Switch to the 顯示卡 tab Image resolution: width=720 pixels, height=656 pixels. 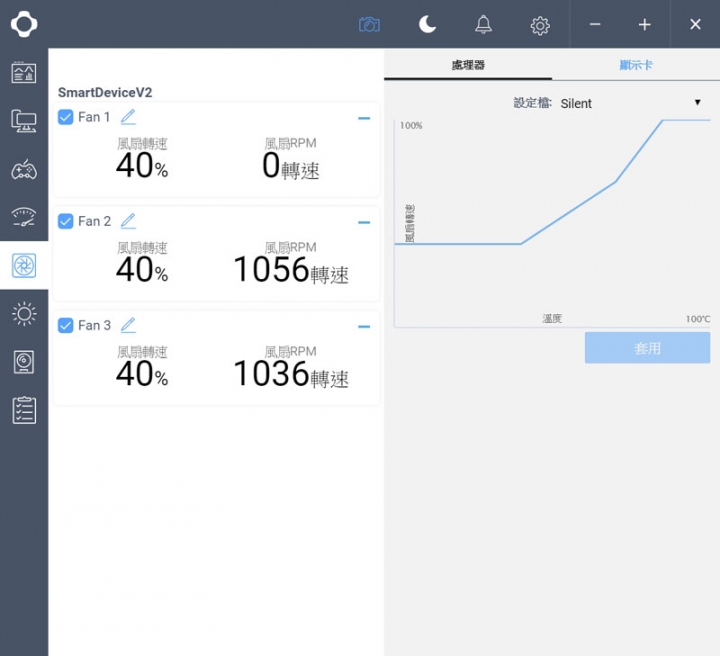(636, 65)
